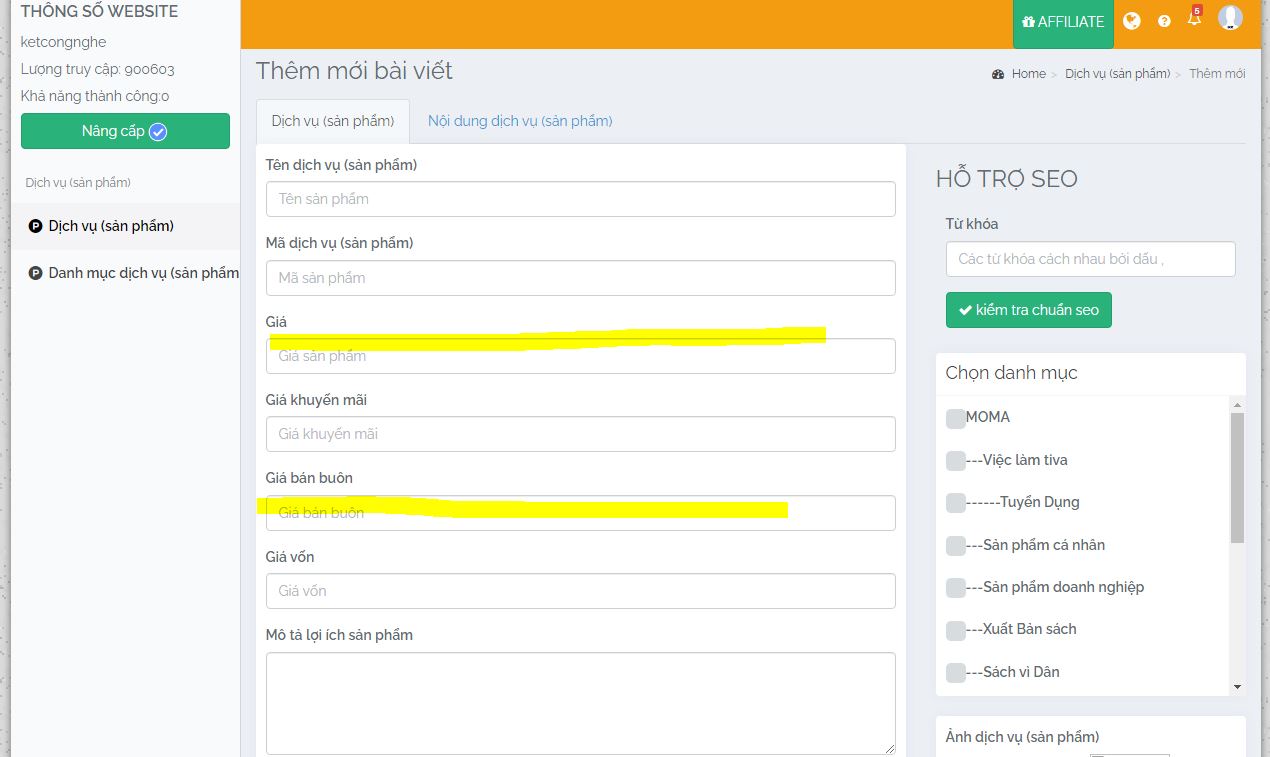Focus the Từ khóa keywords field
The image size is (1270, 757).
click(x=1090, y=259)
